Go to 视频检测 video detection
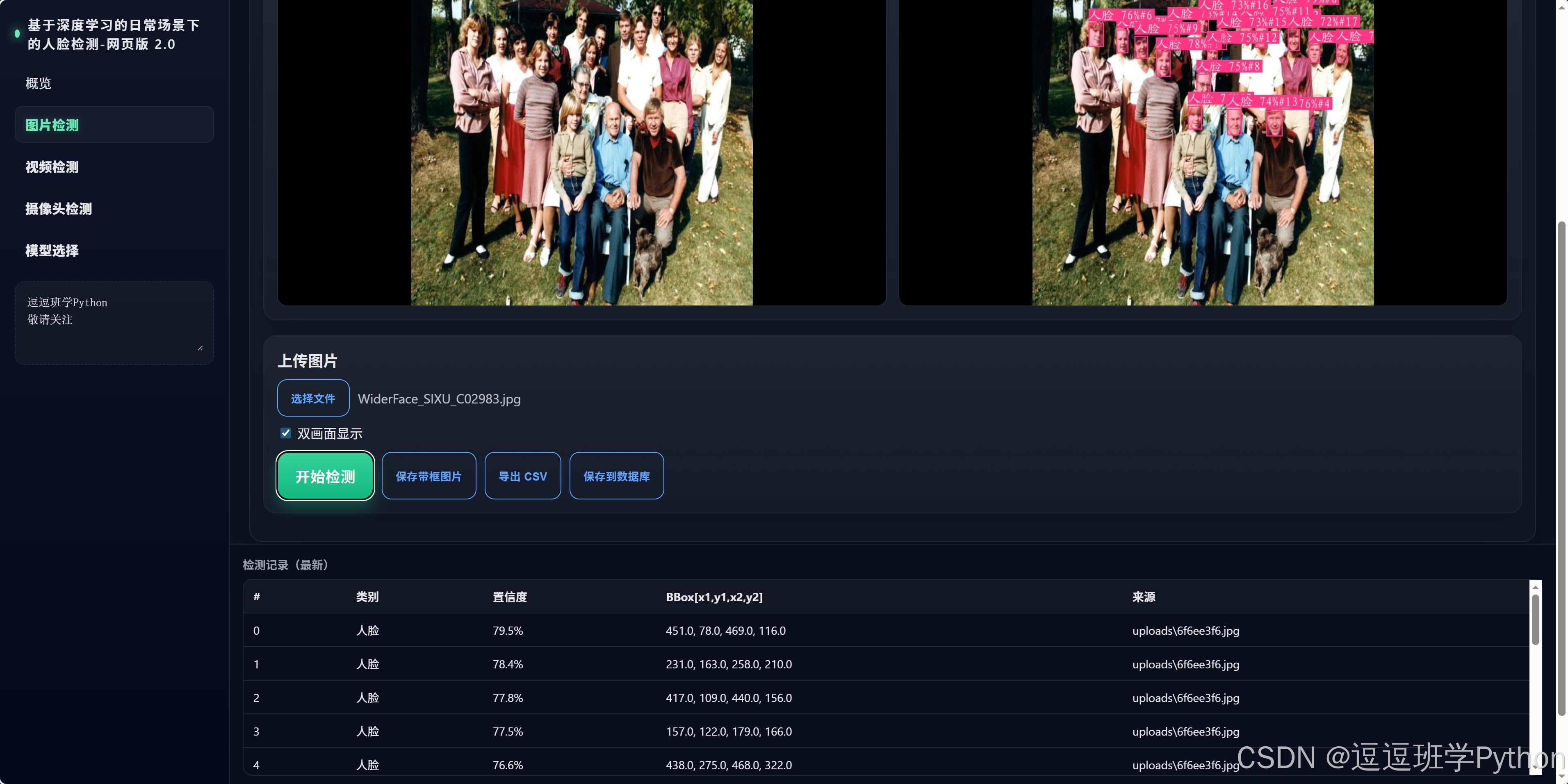1568x784 pixels. click(x=114, y=167)
